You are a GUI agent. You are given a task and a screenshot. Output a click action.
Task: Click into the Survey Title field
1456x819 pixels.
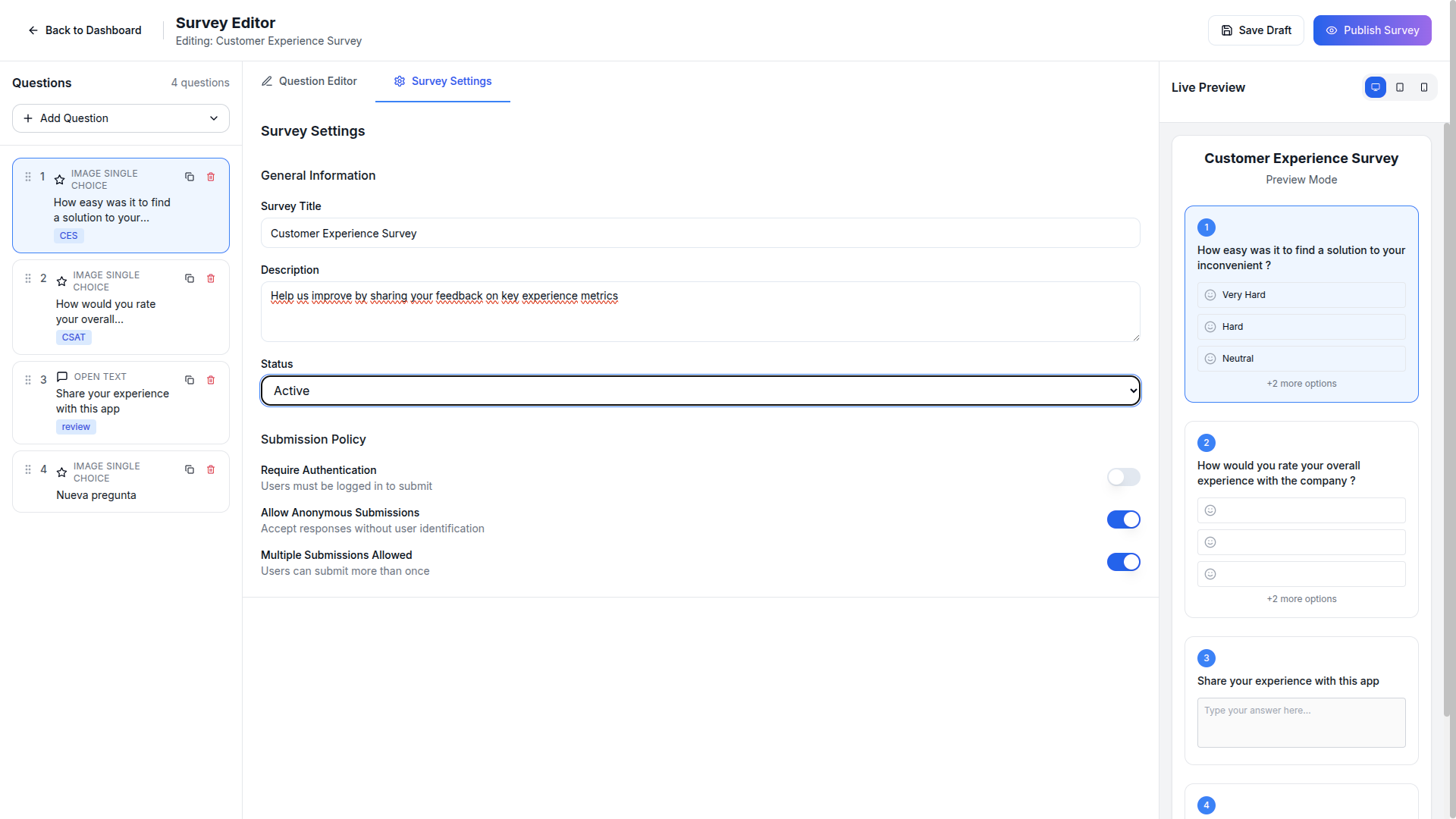coord(700,234)
